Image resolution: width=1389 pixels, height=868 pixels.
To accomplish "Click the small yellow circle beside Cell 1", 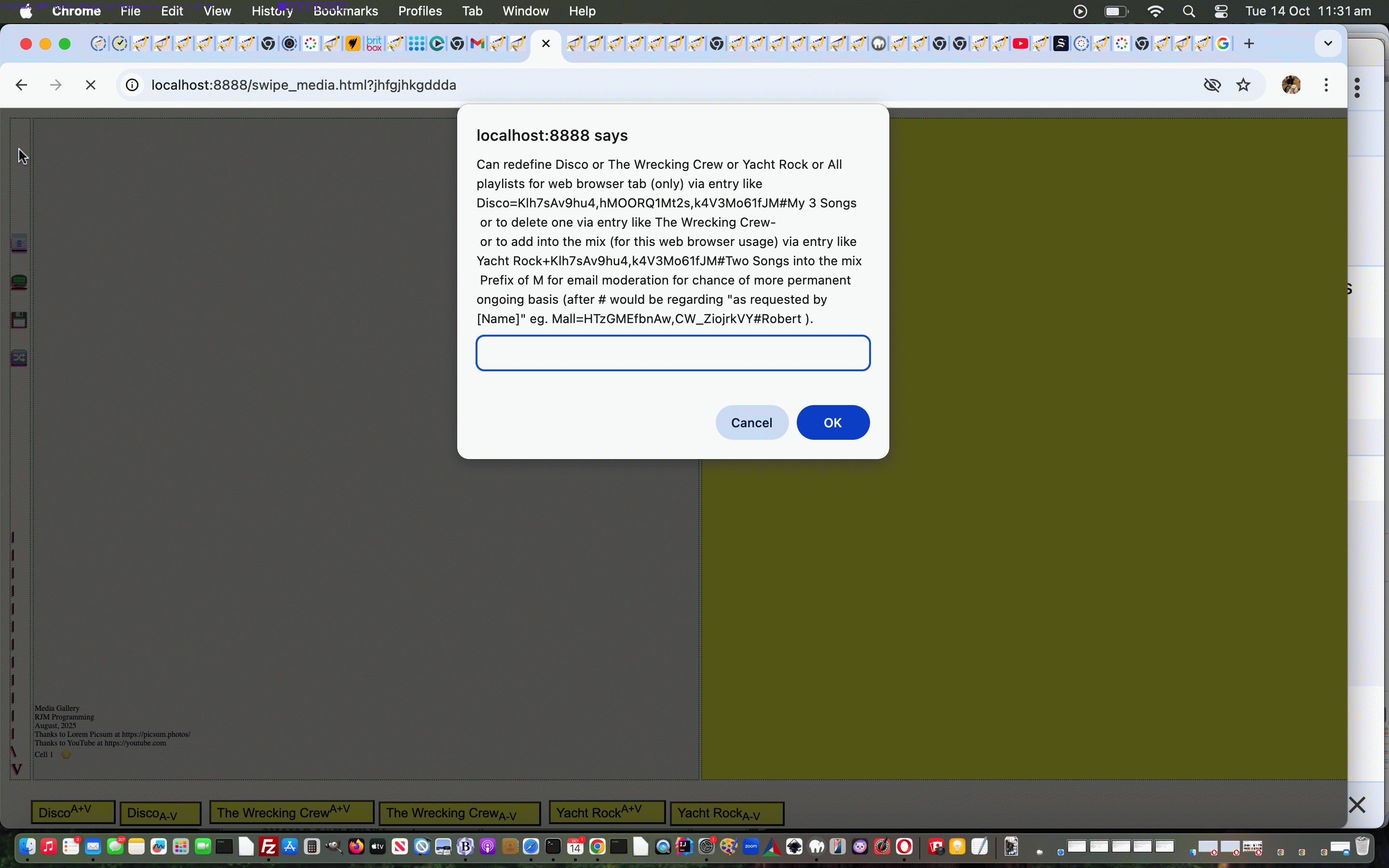I will click(x=66, y=754).
